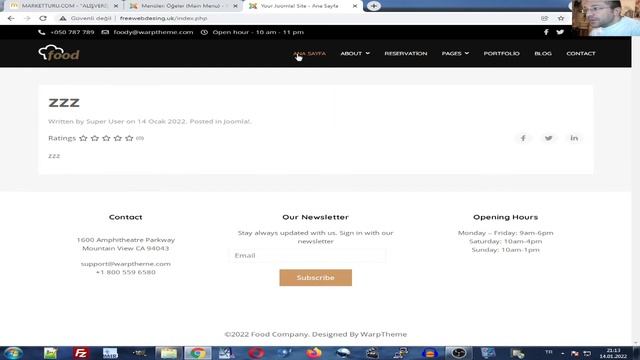Click the 'Our Newsletter' footer heading
Screen dimensions: 640x360
click(316, 217)
